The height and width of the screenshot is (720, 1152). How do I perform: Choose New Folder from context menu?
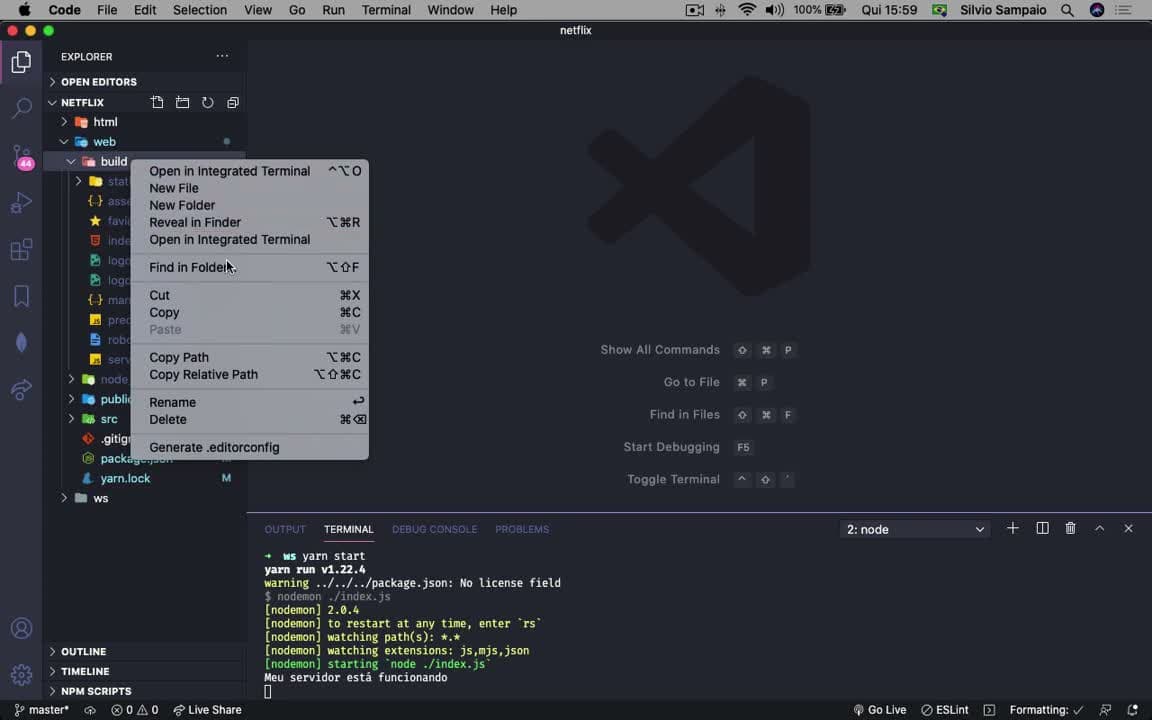point(250,205)
